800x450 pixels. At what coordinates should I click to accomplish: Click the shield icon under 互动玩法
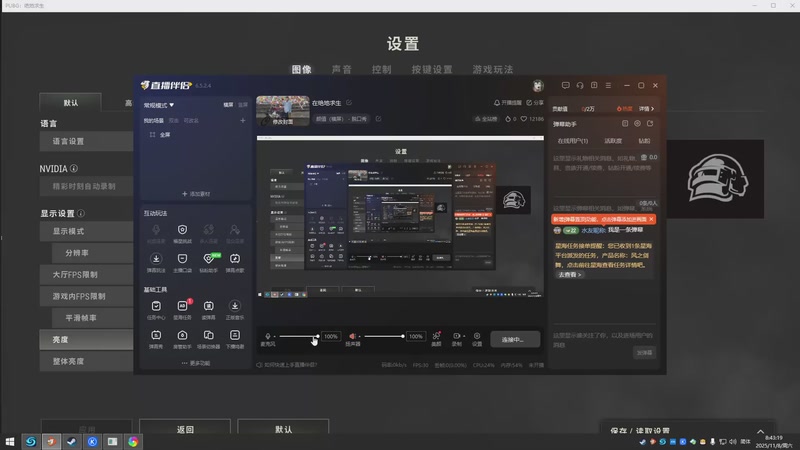pos(182,230)
